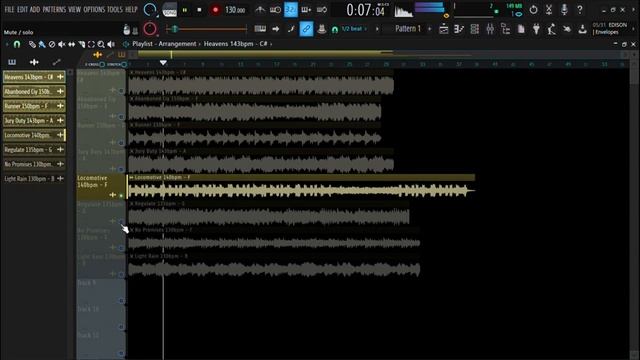
Task: Select the playlist slice tool
Action: pyautogui.click(x=82, y=44)
